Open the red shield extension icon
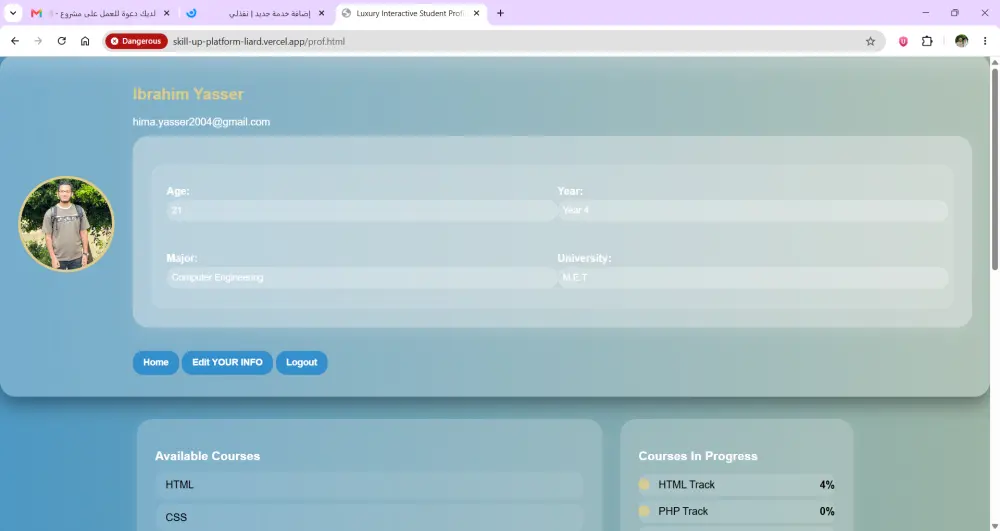The width and height of the screenshot is (1000, 531). [x=903, y=41]
